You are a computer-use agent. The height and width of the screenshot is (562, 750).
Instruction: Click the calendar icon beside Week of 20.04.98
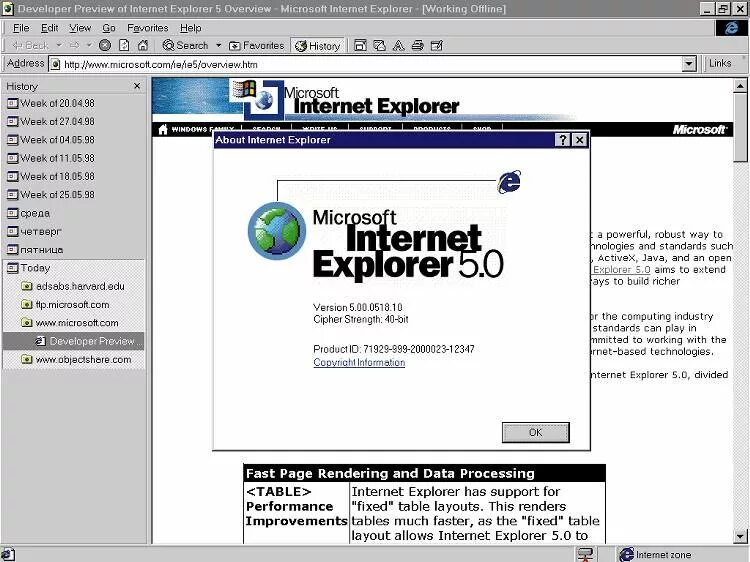click(x=12, y=103)
